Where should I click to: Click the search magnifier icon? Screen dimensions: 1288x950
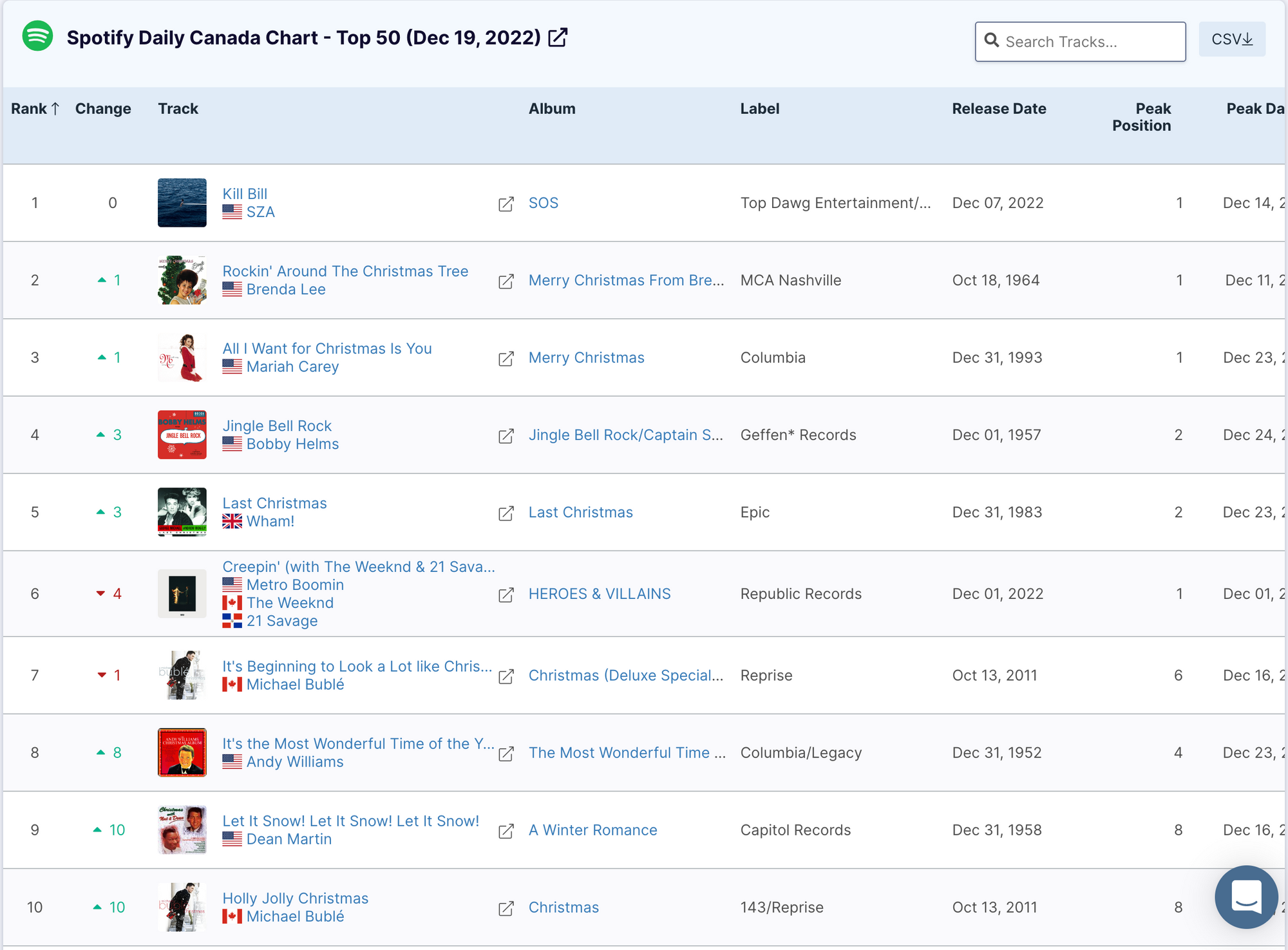(x=992, y=41)
